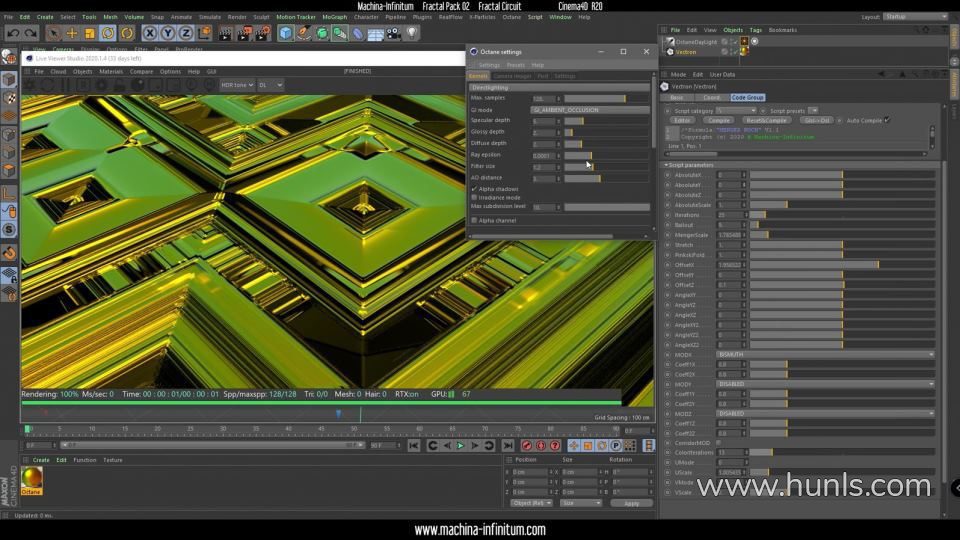Screen dimensions: 960x540
Task: Open the MoGraph menu
Action: [x=334, y=17]
